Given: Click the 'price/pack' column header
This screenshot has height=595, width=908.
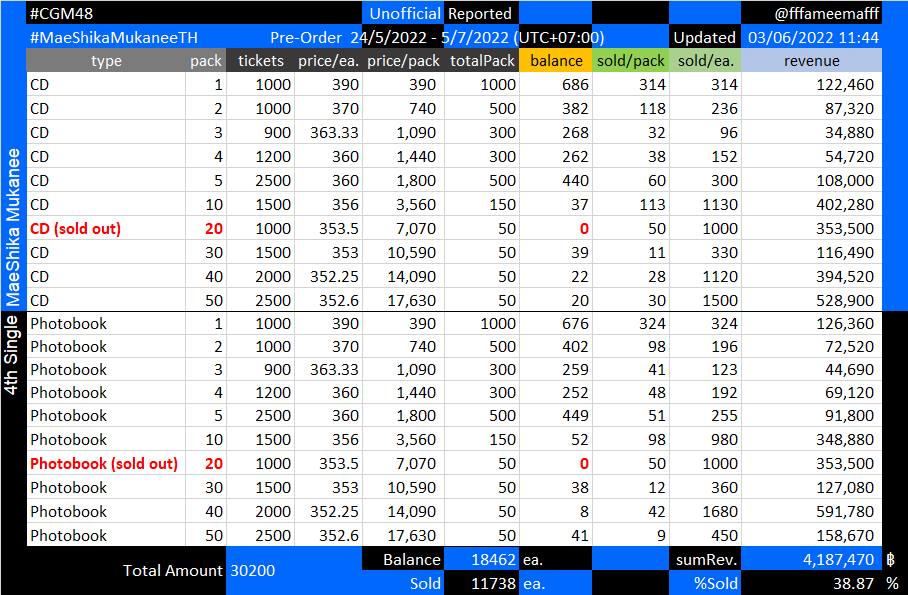Looking at the screenshot, I should click(x=403, y=60).
